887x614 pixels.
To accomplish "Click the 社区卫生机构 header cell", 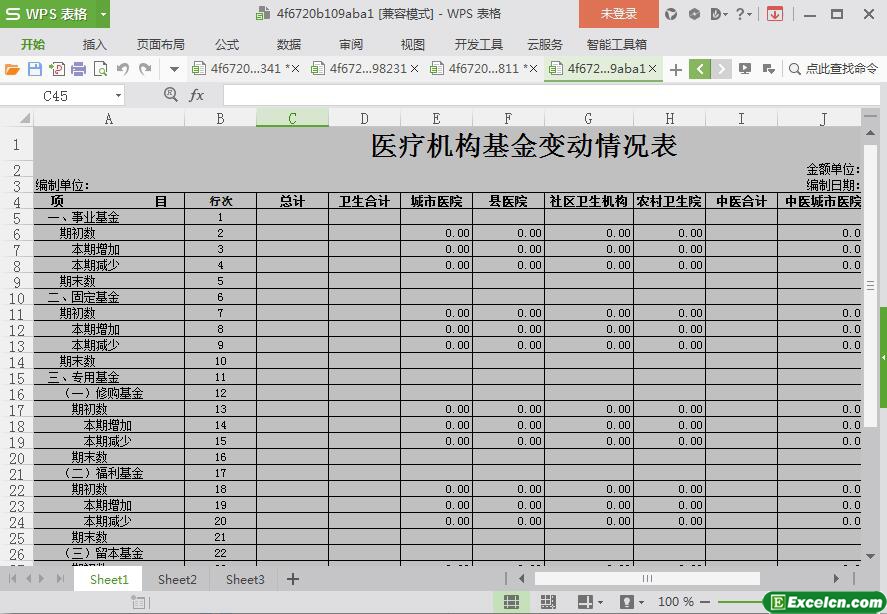I will (589, 201).
